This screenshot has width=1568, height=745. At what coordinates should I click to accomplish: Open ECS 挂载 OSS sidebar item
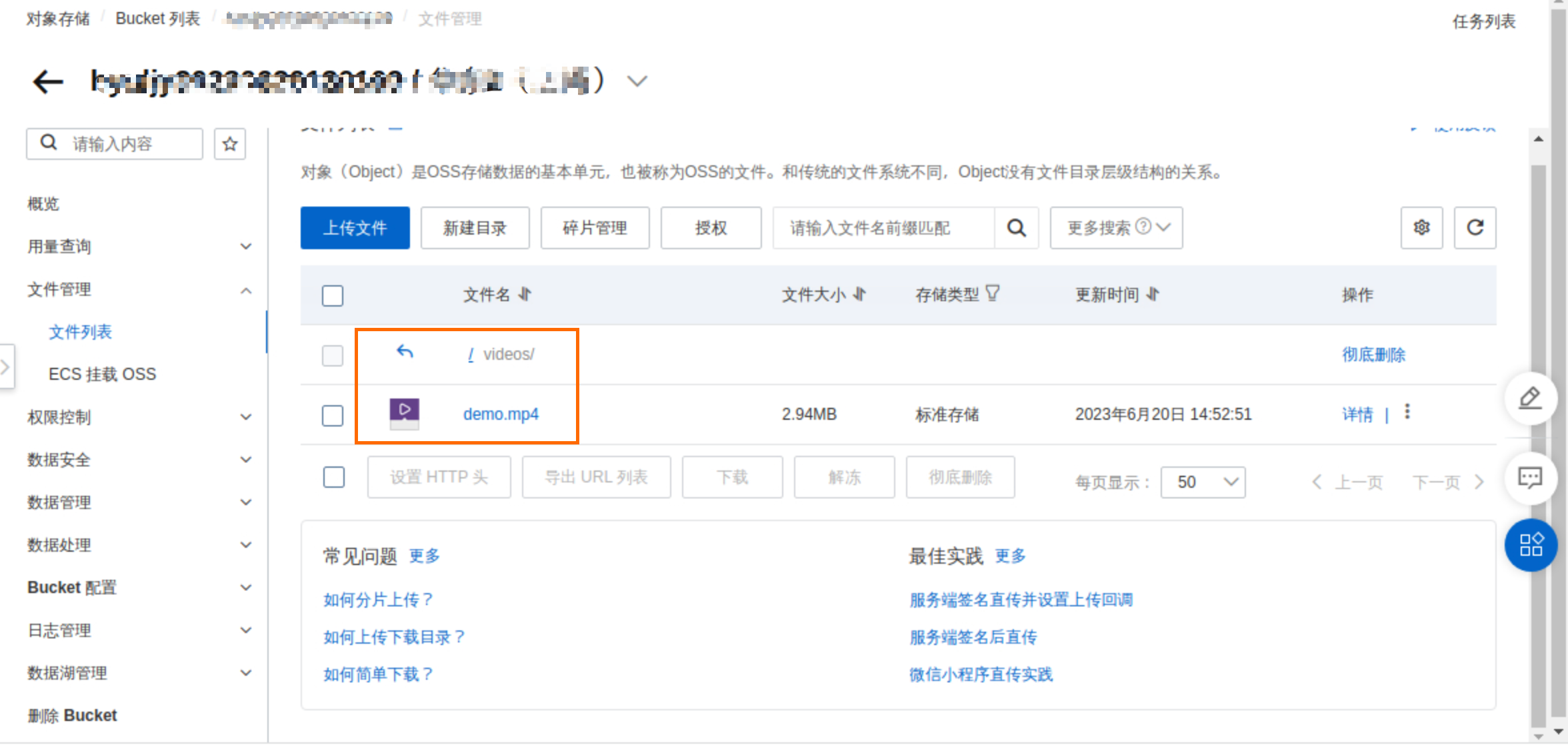tap(102, 374)
